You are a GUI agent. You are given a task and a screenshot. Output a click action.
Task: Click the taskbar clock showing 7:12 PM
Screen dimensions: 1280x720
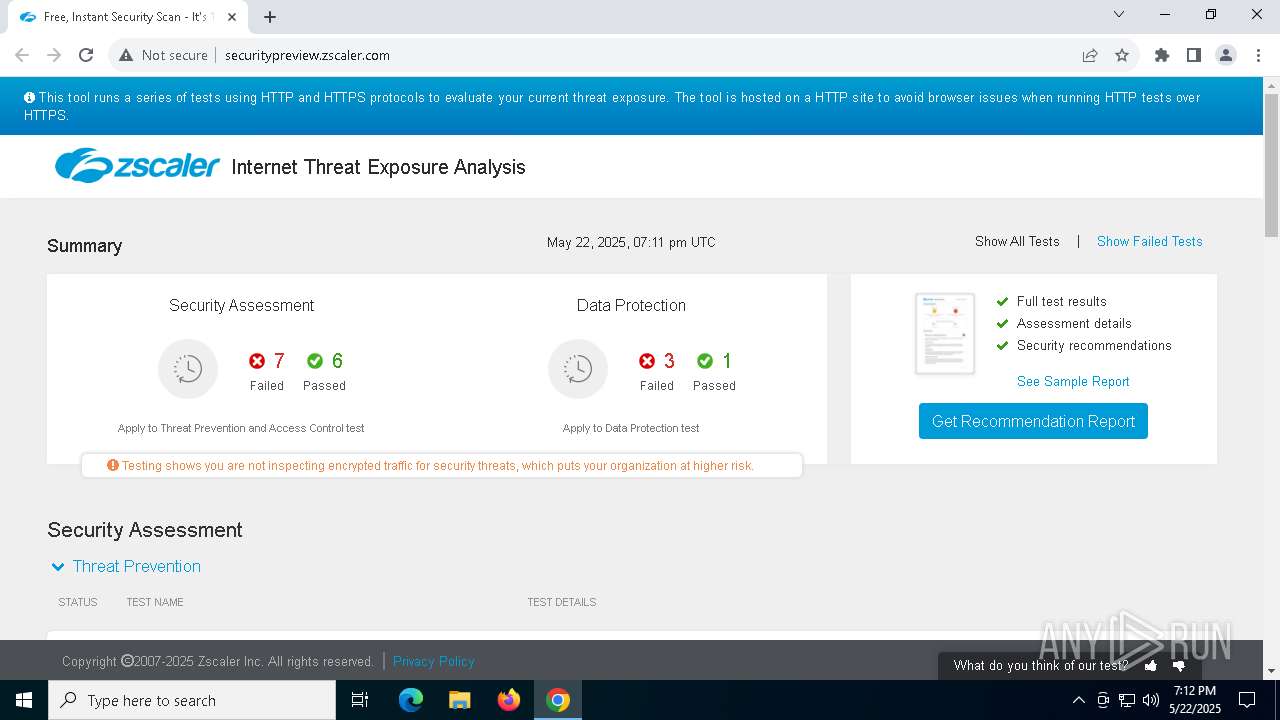coord(1195,700)
